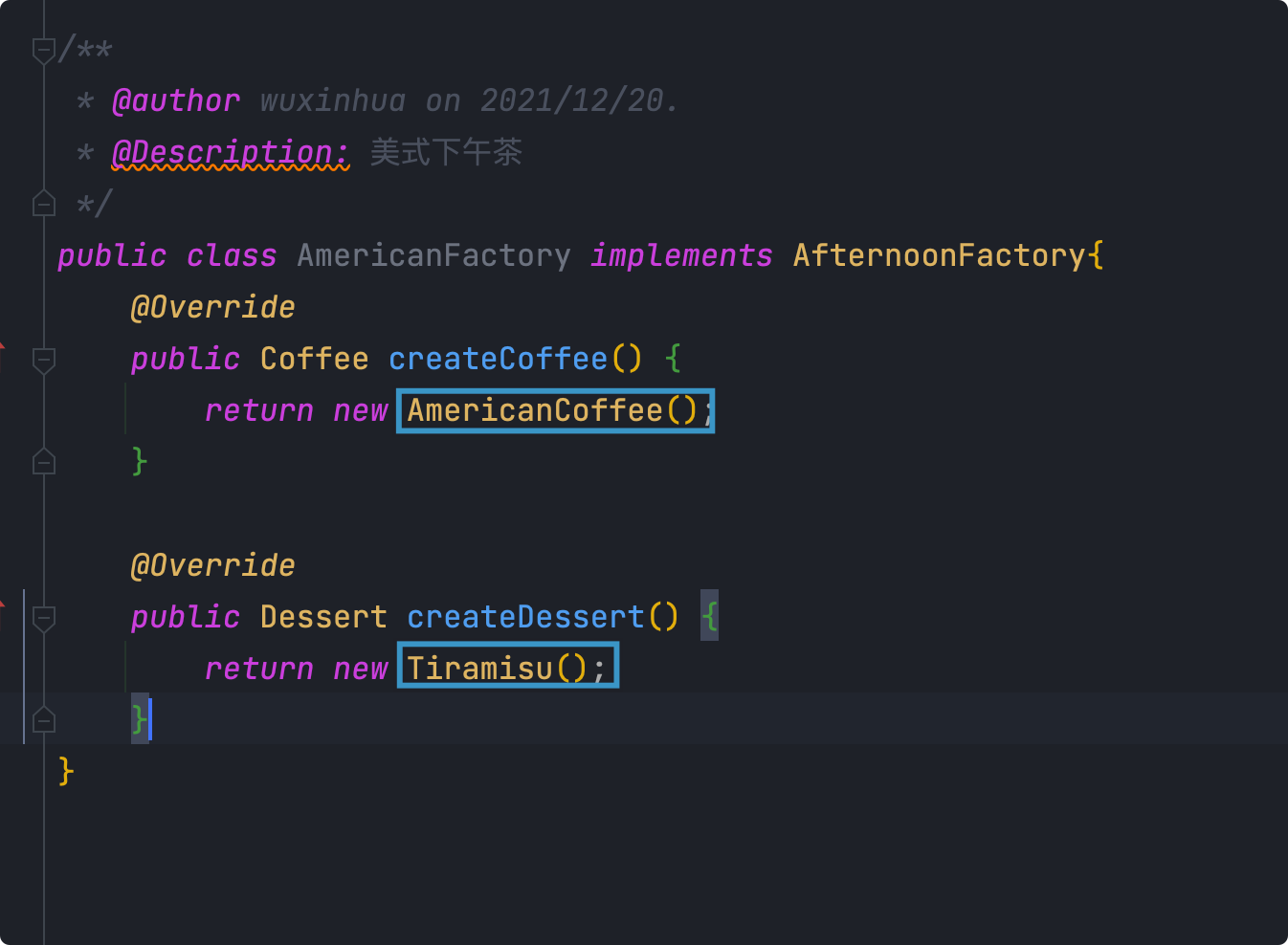This screenshot has height=945, width=1288.
Task: Click the createDessert method name
Action: point(525,617)
